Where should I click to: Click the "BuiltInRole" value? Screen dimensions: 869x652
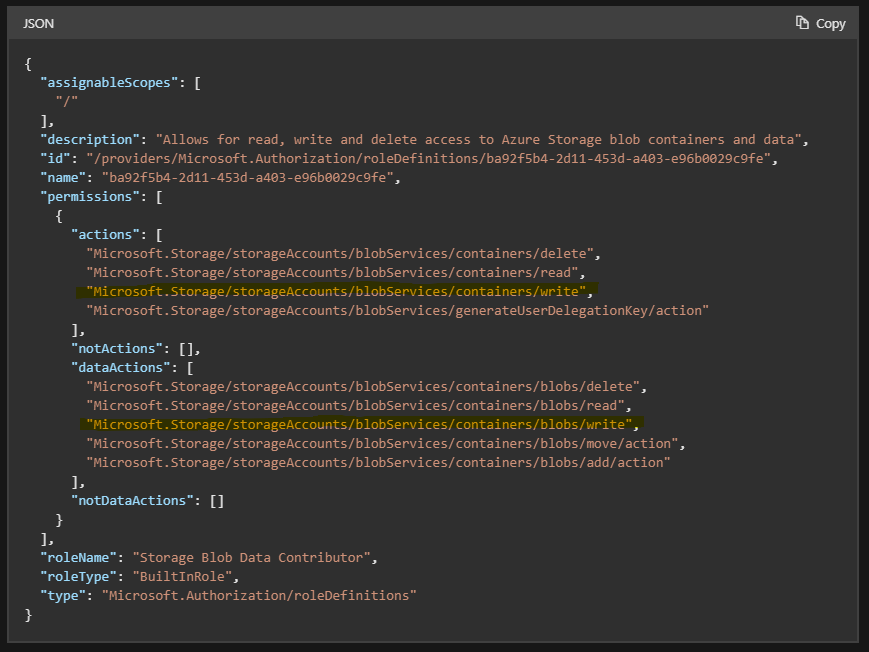click(182, 577)
